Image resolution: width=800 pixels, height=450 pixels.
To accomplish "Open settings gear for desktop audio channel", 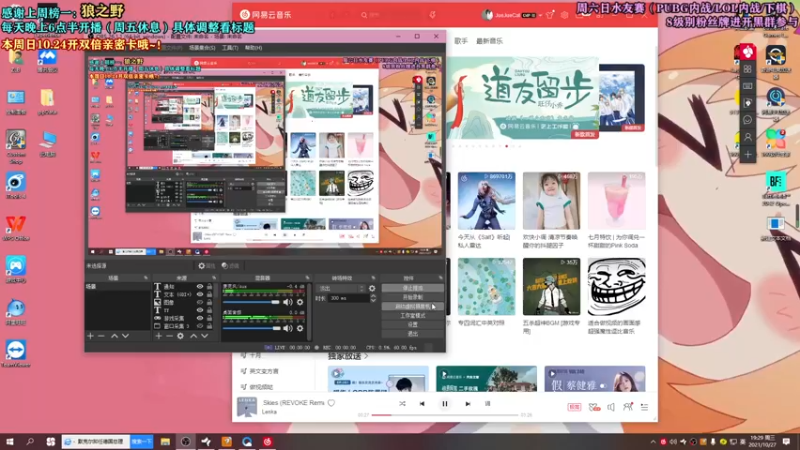I will [x=300, y=328].
